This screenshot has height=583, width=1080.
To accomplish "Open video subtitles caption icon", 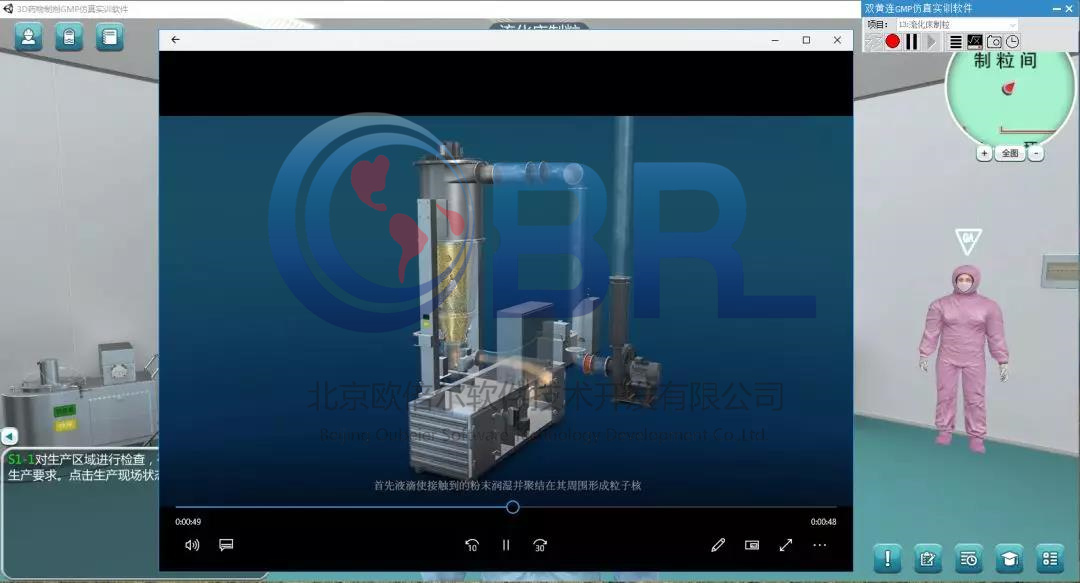I will pos(226,545).
